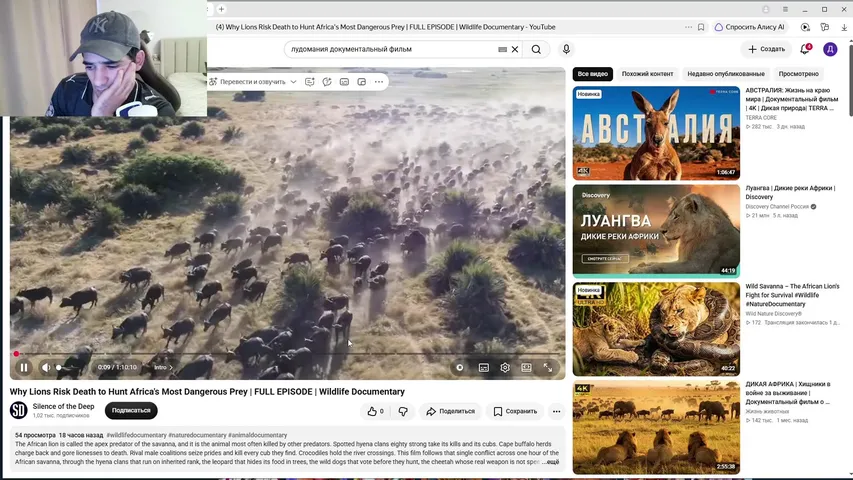
Task: Click the subtitles box icon in overlay toolbar
Action: point(344,82)
